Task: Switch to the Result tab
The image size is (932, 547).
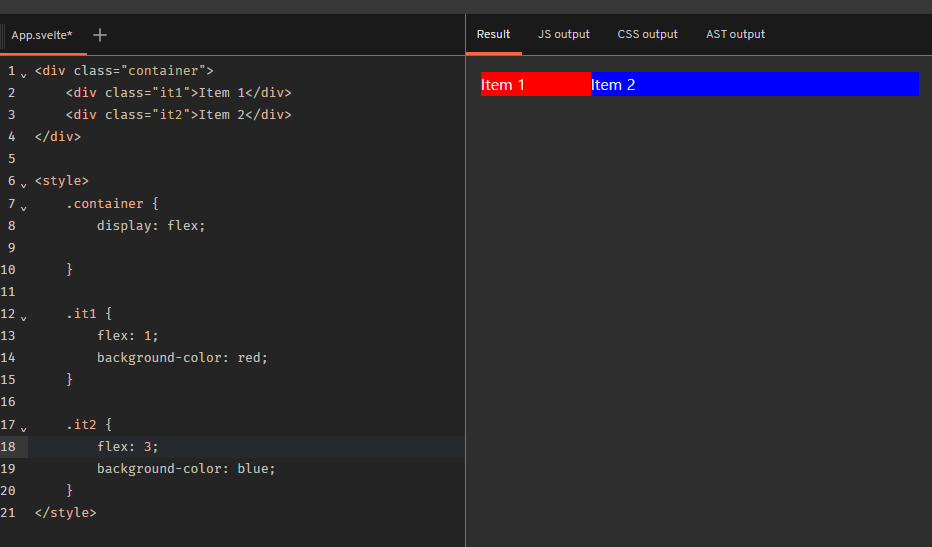Action: click(493, 34)
